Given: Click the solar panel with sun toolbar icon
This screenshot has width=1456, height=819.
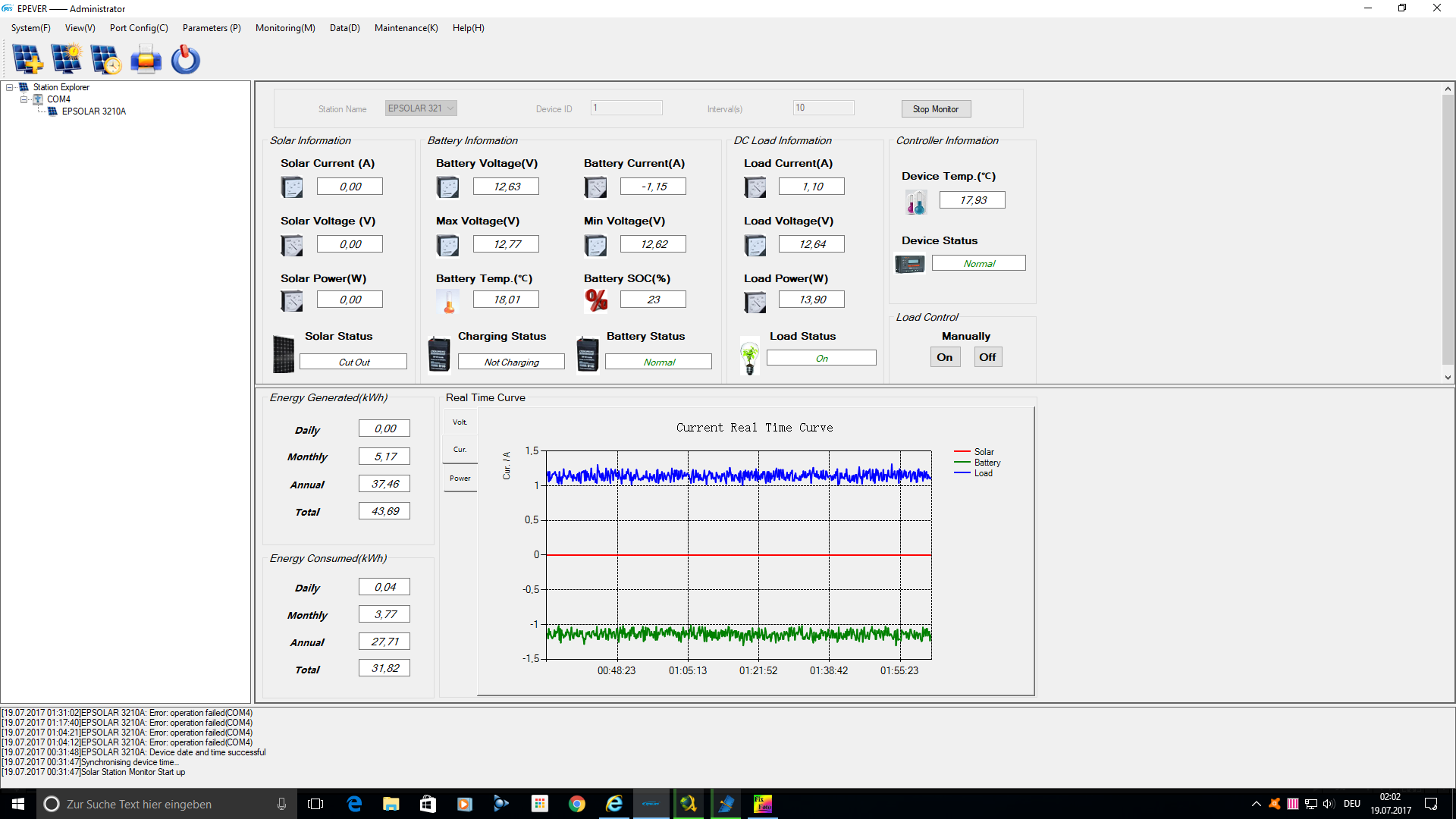Looking at the screenshot, I should [67, 59].
